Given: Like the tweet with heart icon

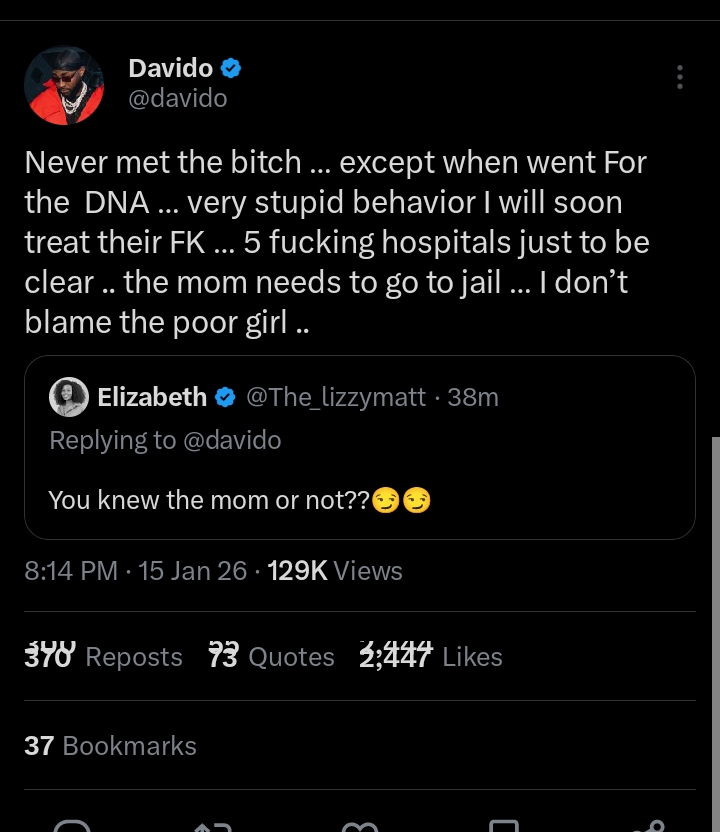Looking at the screenshot, I should point(359,826).
